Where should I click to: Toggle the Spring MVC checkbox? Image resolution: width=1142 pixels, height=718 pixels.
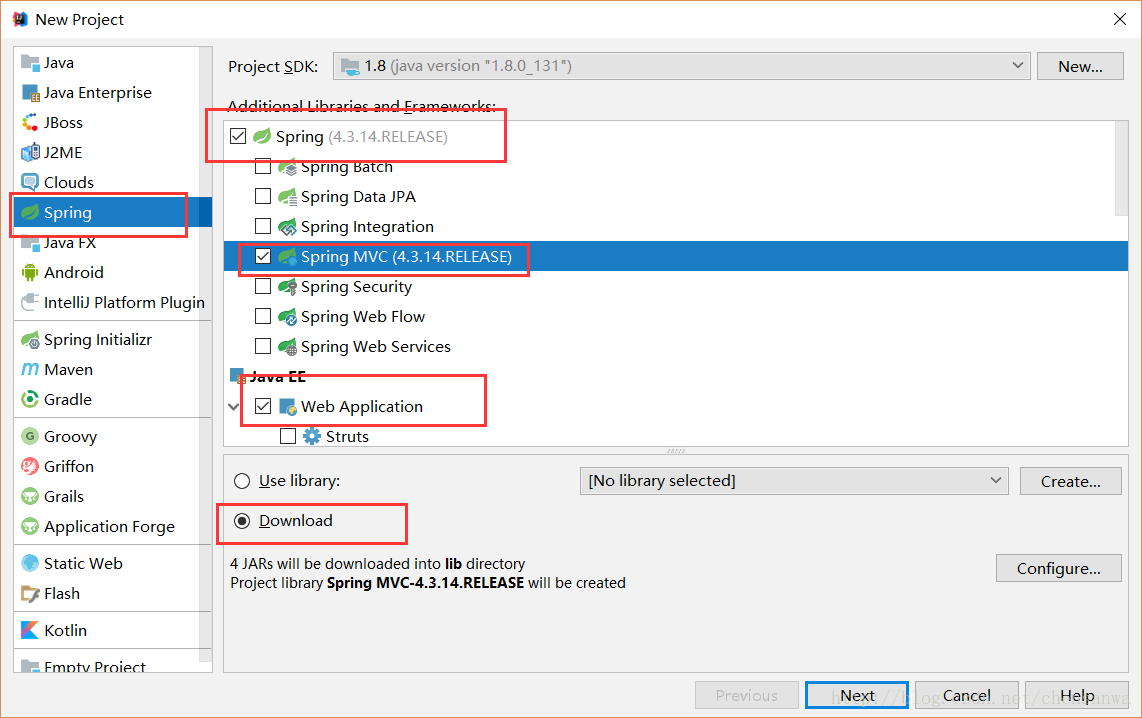263,256
